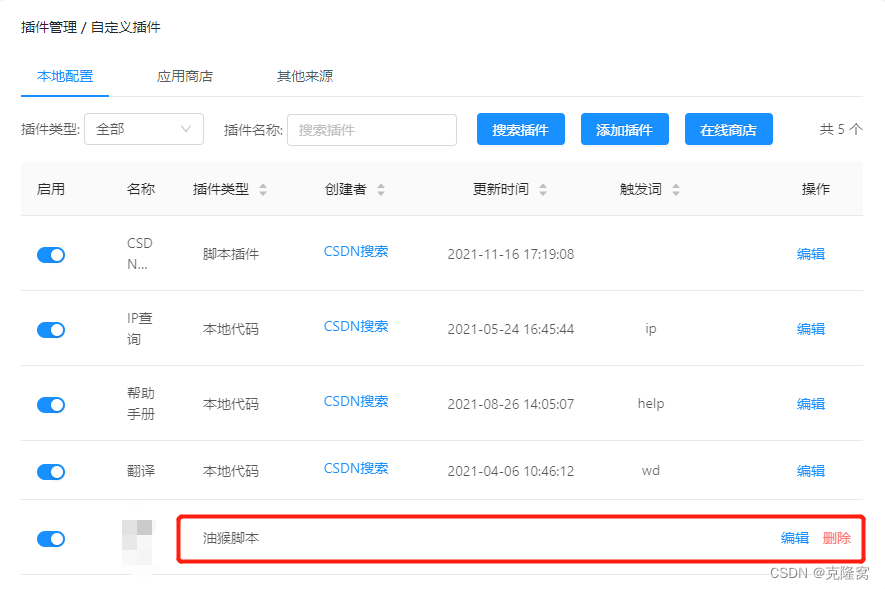
Task: Select the timestamp 2021-11-16 17:19:08
Action: 511,254
